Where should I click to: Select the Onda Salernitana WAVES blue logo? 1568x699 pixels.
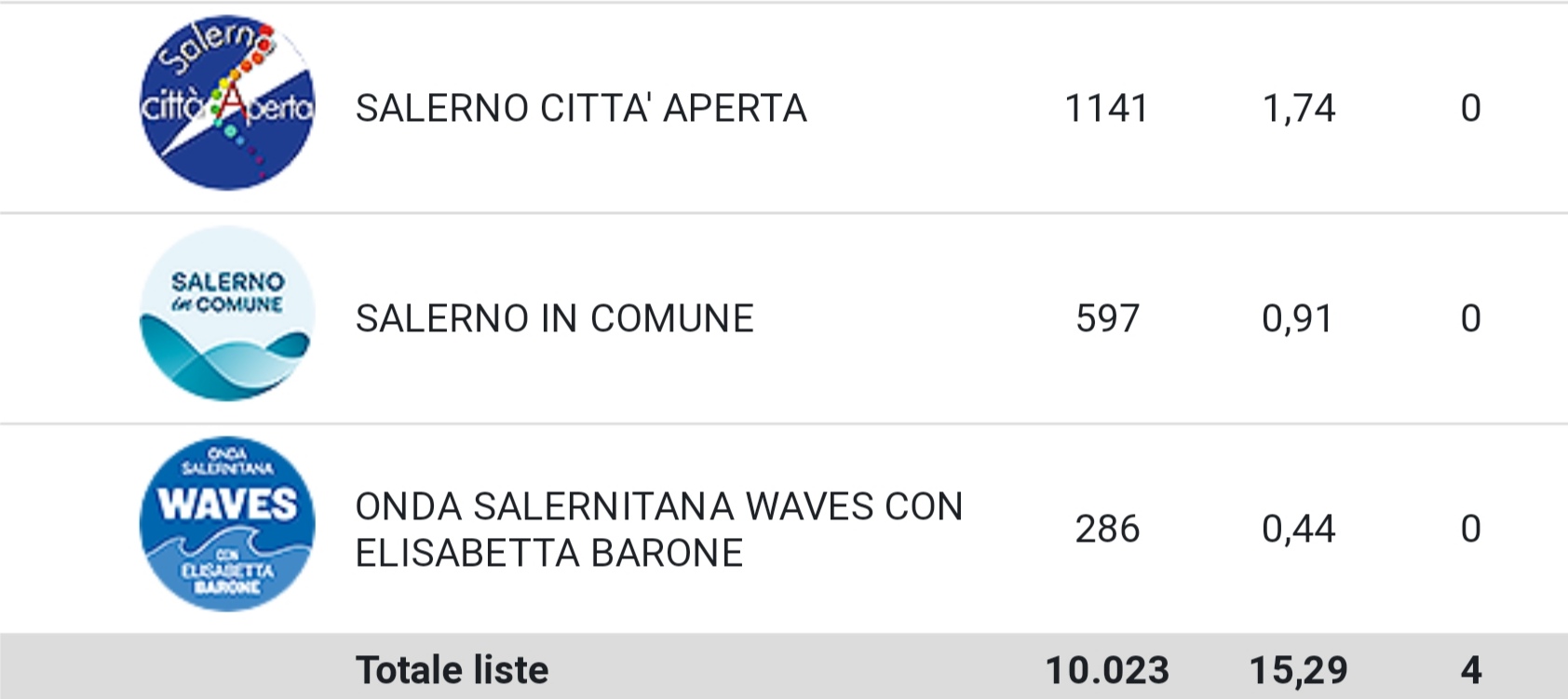click(227, 524)
